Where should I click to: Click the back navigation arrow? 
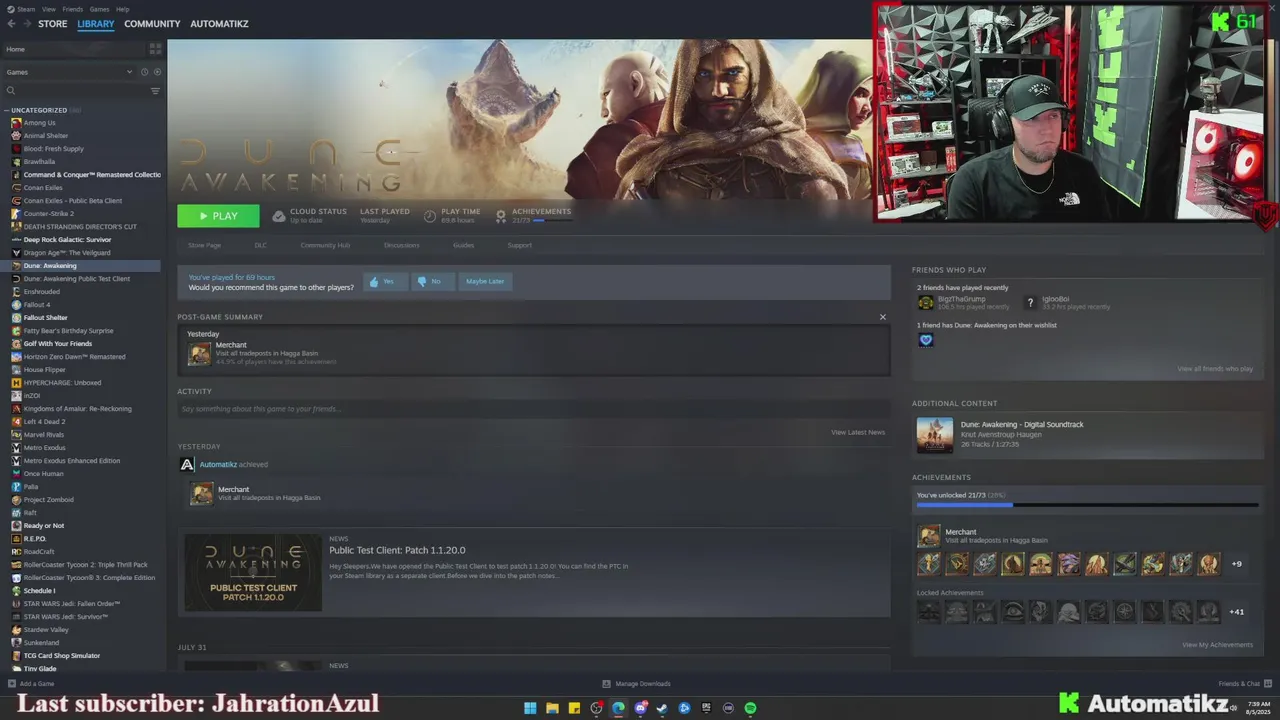coord(11,24)
